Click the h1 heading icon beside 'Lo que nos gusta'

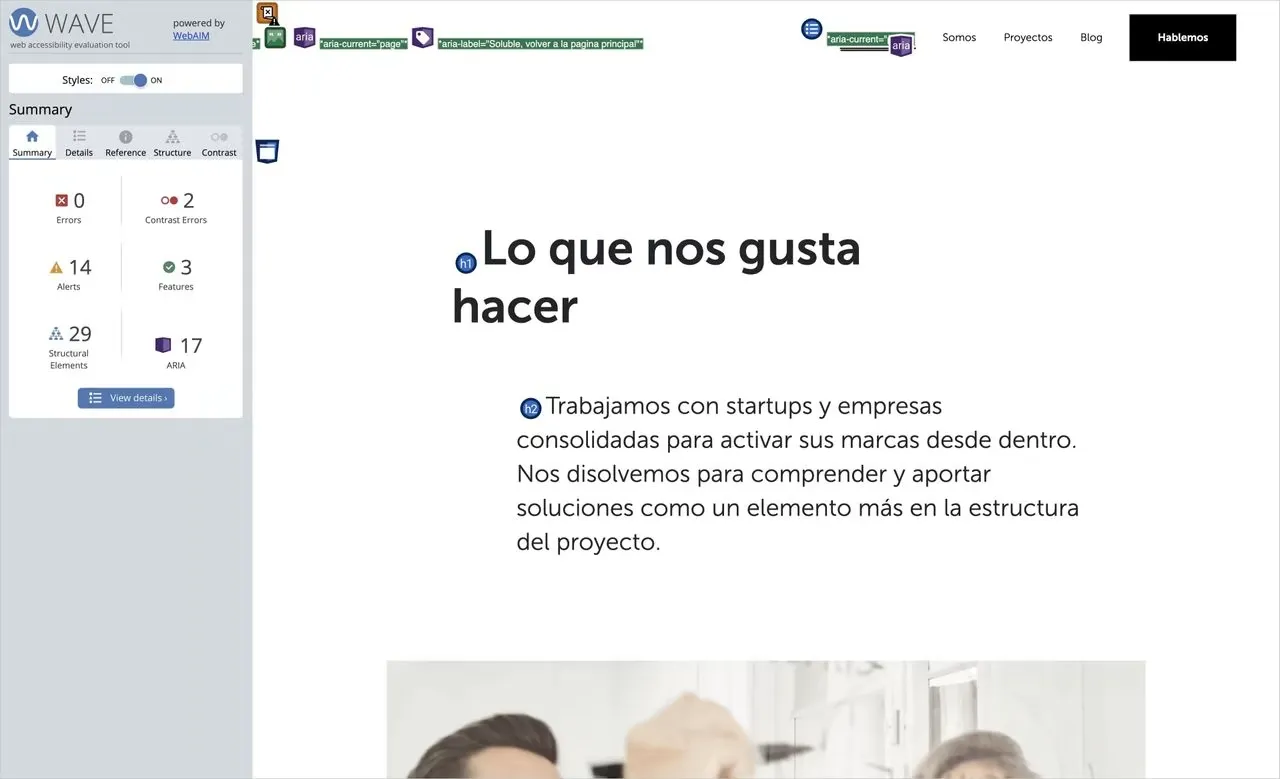[x=465, y=262]
